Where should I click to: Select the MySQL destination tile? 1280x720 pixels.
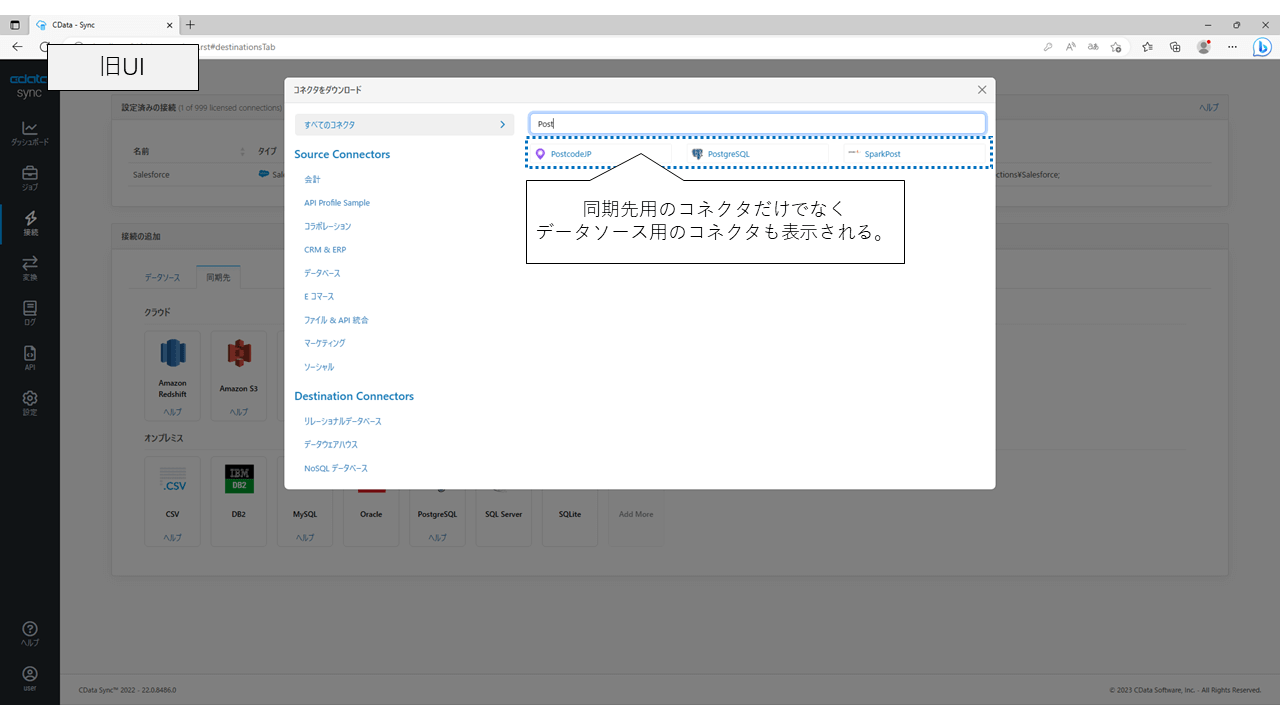pyautogui.click(x=305, y=514)
